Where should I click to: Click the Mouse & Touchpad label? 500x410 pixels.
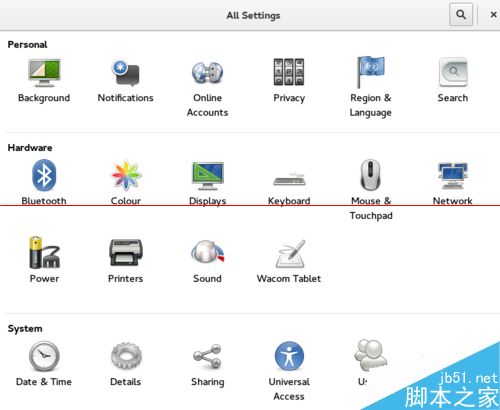point(371,208)
